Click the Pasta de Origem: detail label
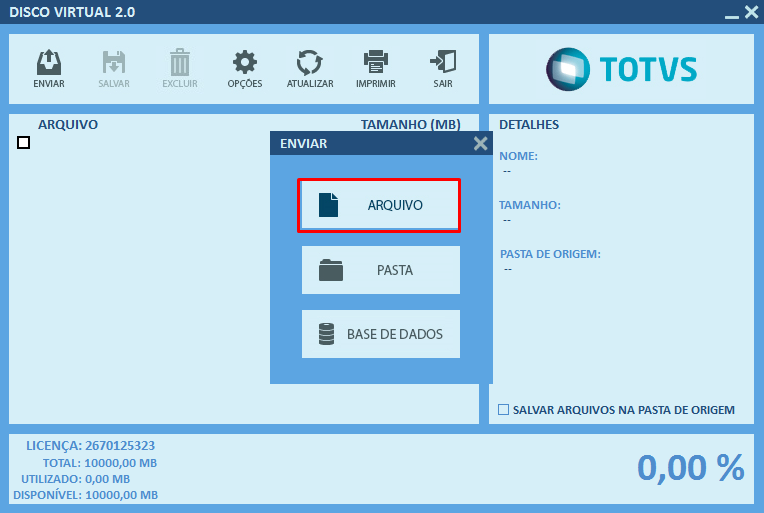The width and height of the screenshot is (764, 513). click(550, 254)
